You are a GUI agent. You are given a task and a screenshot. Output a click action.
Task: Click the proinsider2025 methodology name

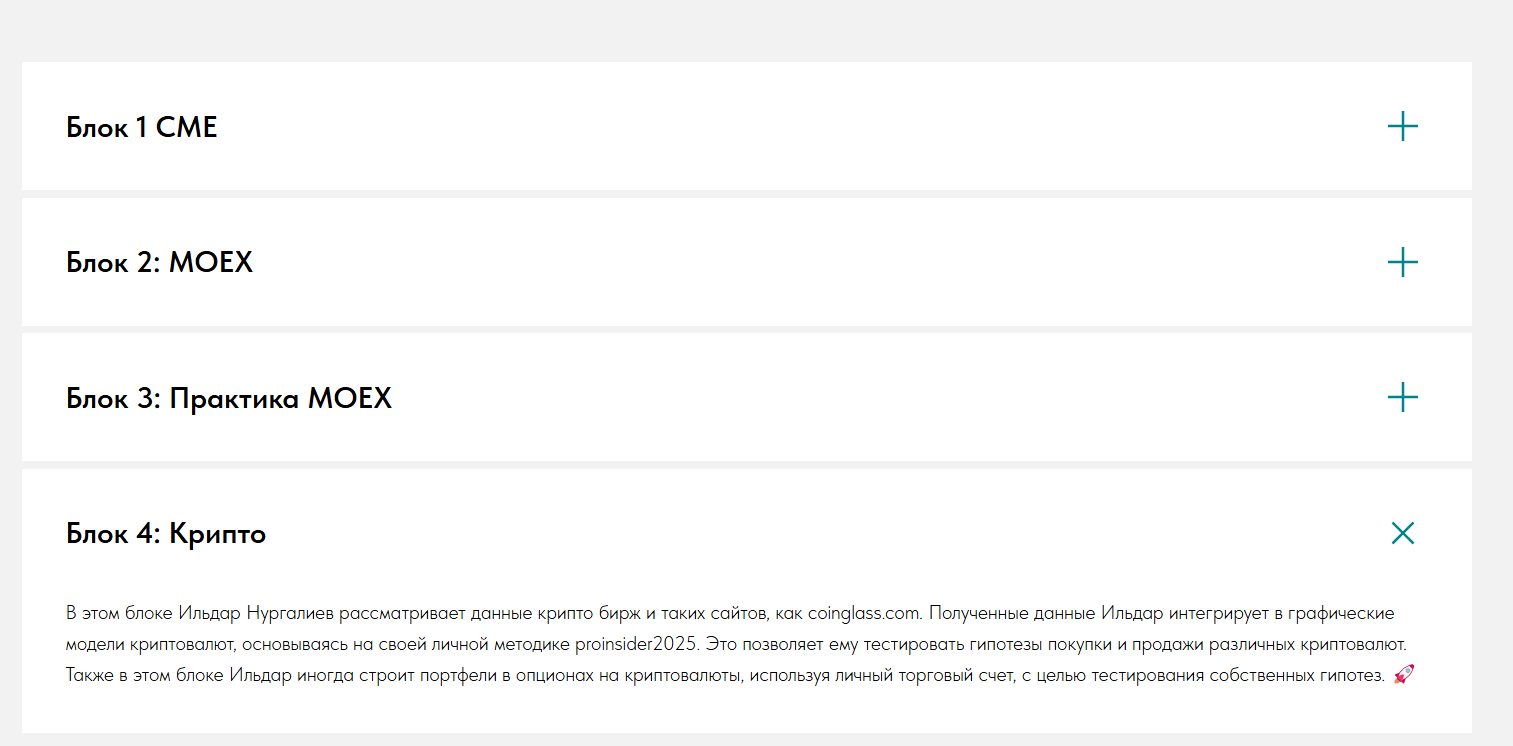[636, 644]
